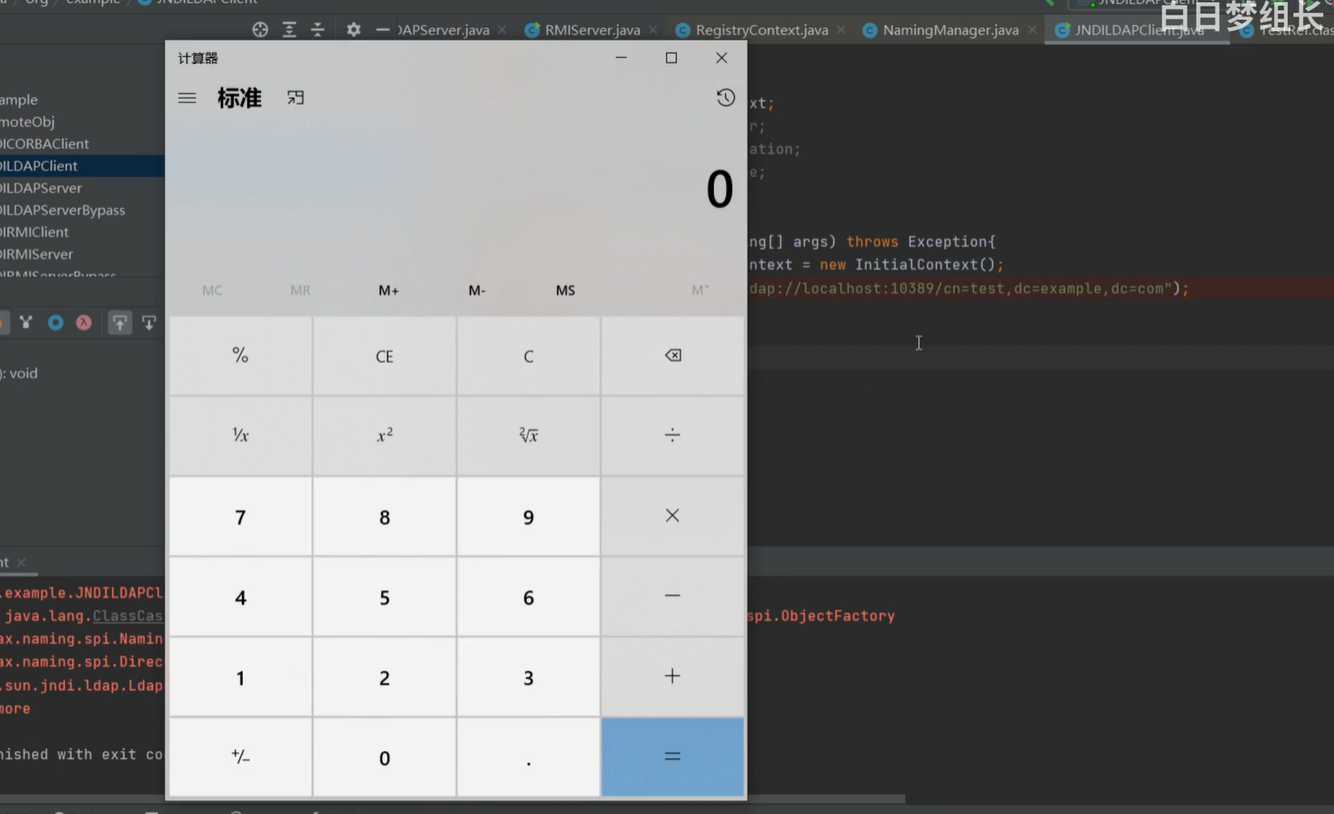Click the ldap URL string in editor
Image resolution: width=1334 pixels, height=814 pixels.
(959, 288)
